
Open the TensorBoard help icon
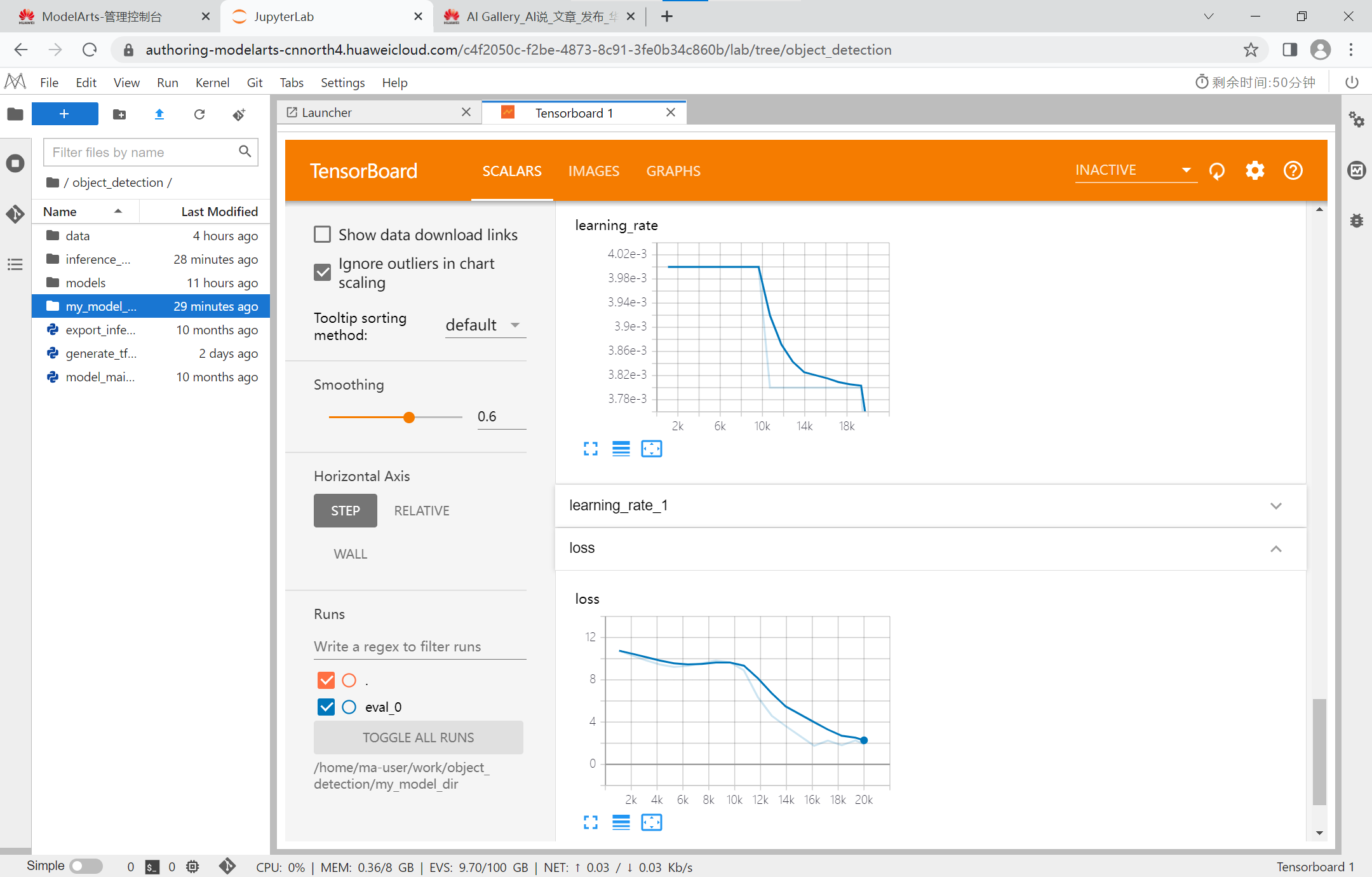point(1293,171)
